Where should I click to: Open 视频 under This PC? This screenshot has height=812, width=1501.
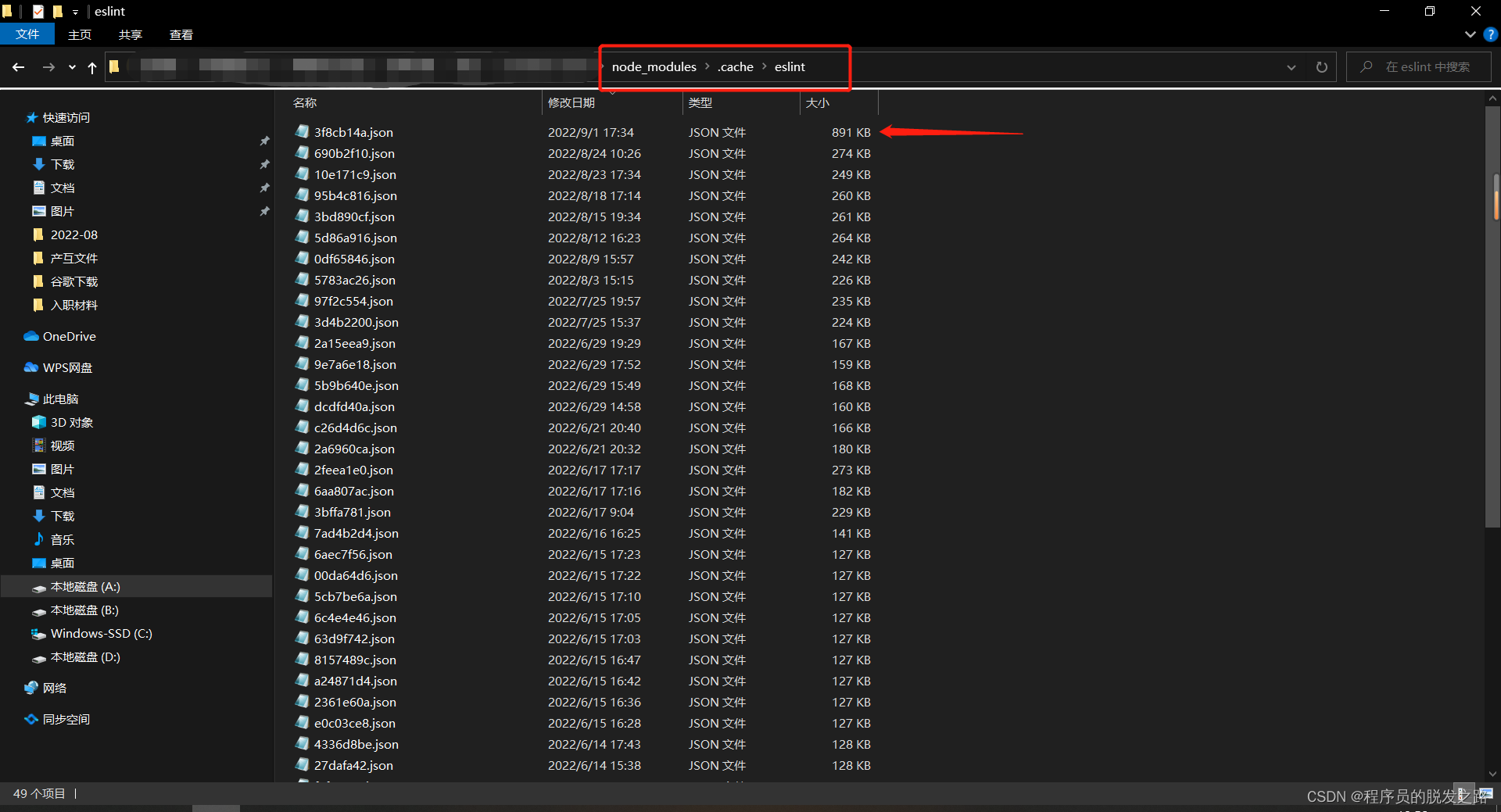click(63, 446)
